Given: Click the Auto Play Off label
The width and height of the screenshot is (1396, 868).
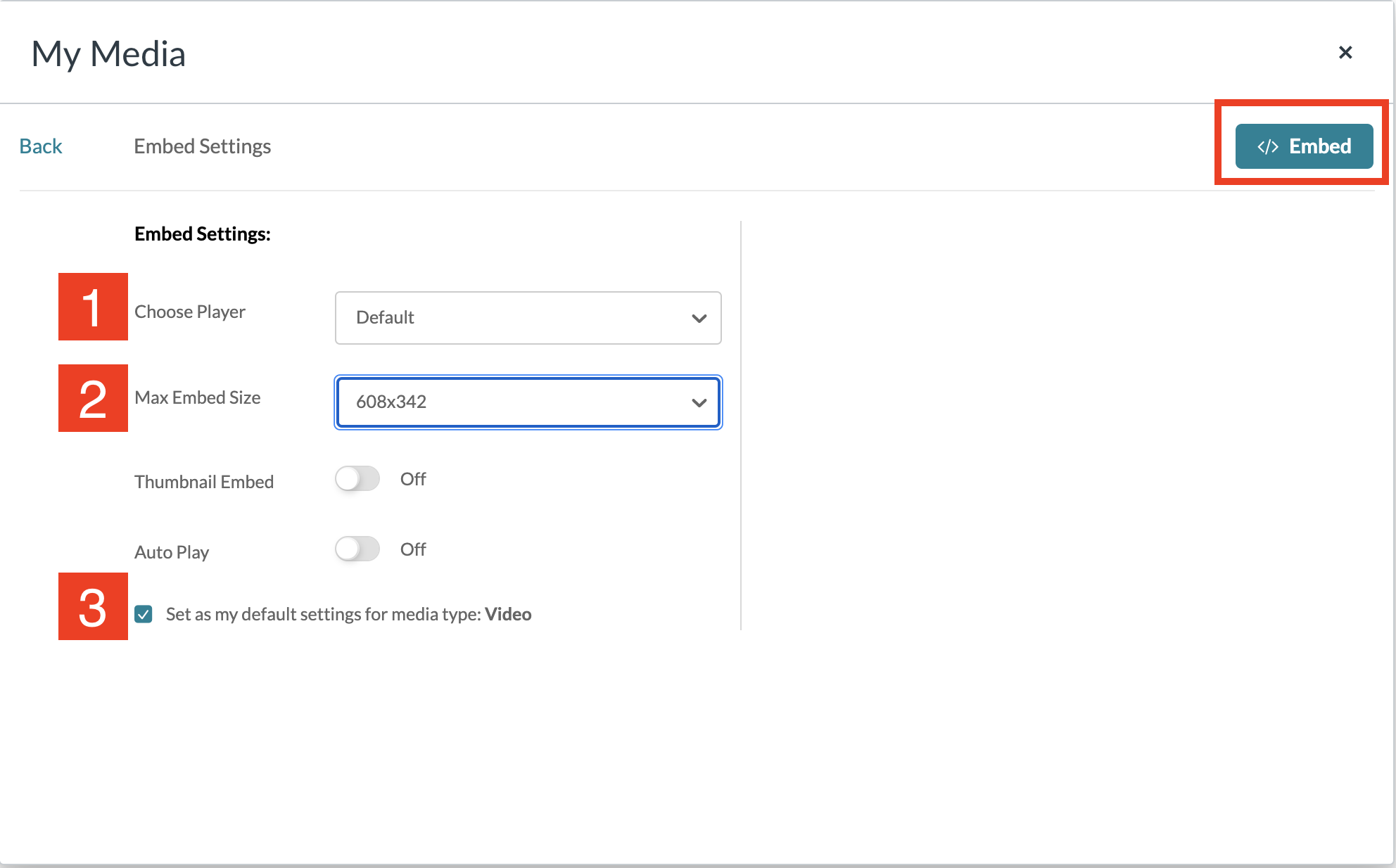Looking at the screenshot, I should coord(413,549).
